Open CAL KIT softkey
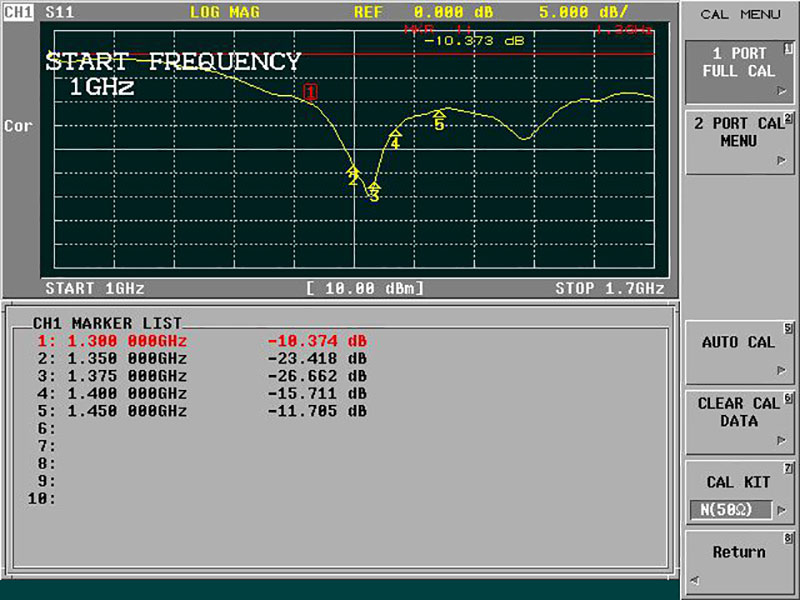 coord(739,492)
